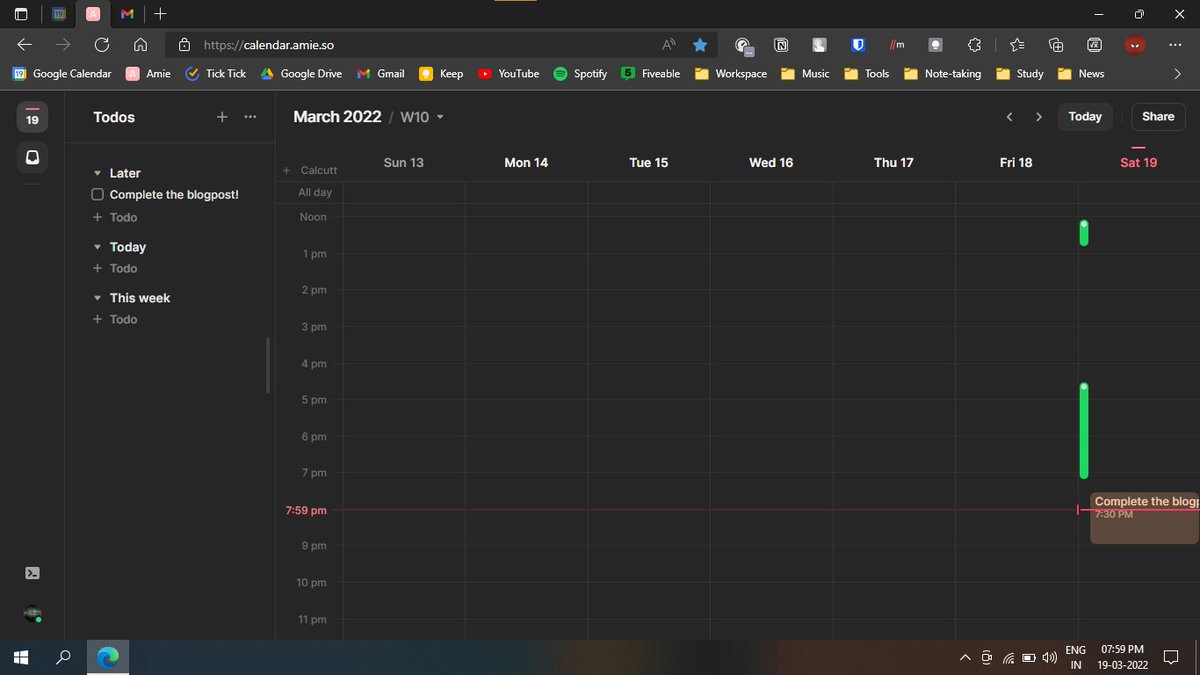Viewport: 1200px width, 675px height.
Task: Click the Notion extension icon
Action: pyautogui.click(x=781, y=45)
